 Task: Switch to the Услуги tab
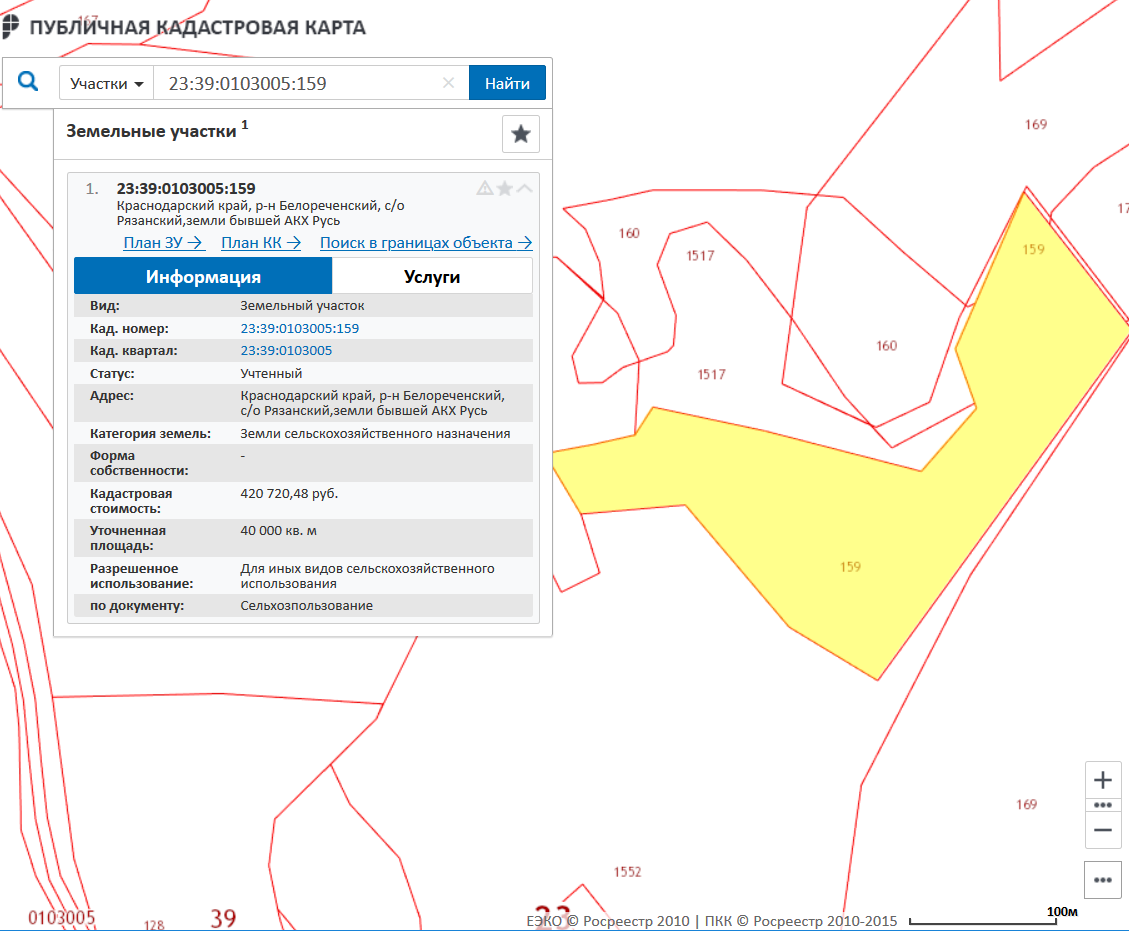point(432,276)
